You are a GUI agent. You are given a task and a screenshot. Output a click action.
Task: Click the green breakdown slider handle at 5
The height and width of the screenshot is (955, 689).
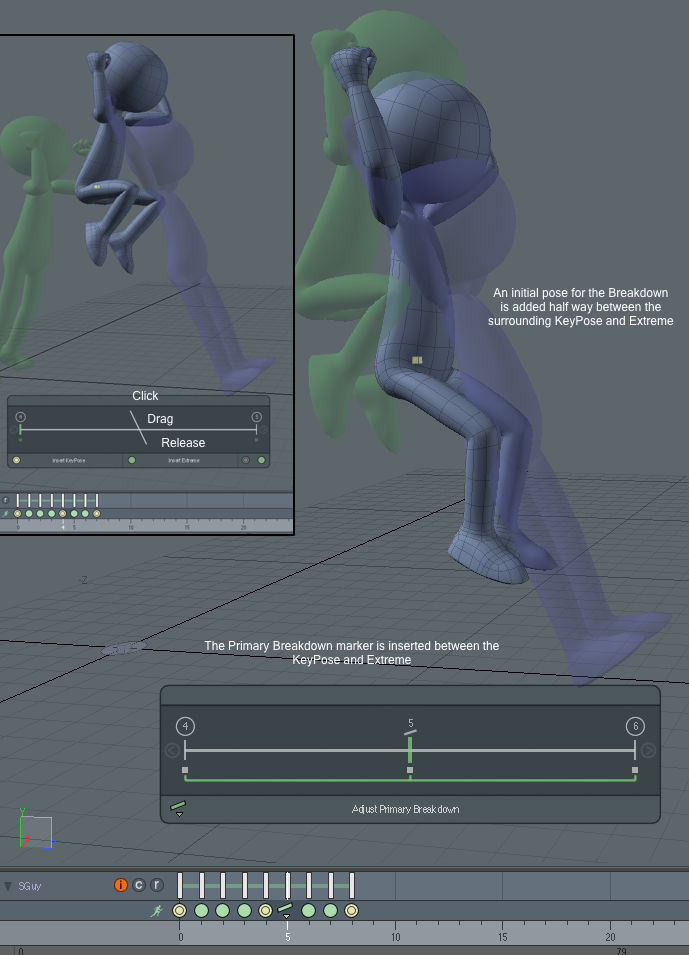[410, 750]
